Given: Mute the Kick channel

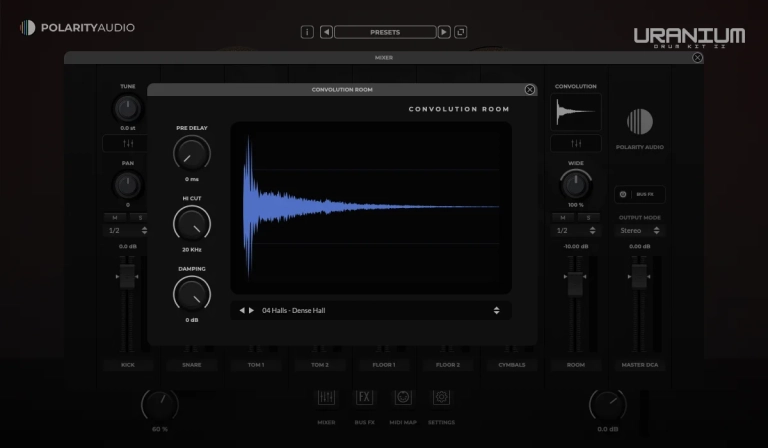Looking at the screenshot, I should click(x=115, y=218).
